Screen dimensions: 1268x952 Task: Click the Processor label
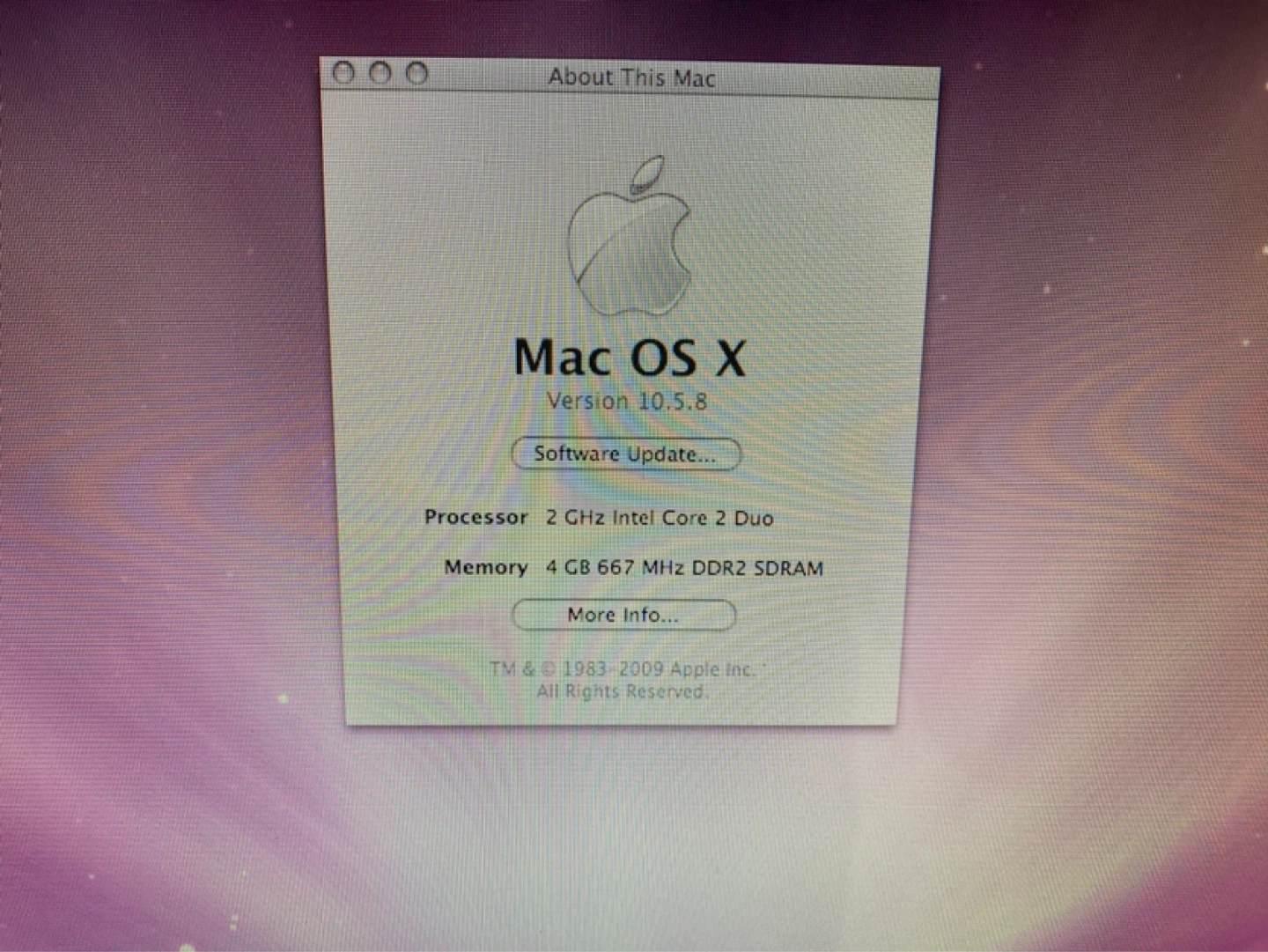point(476,517)
